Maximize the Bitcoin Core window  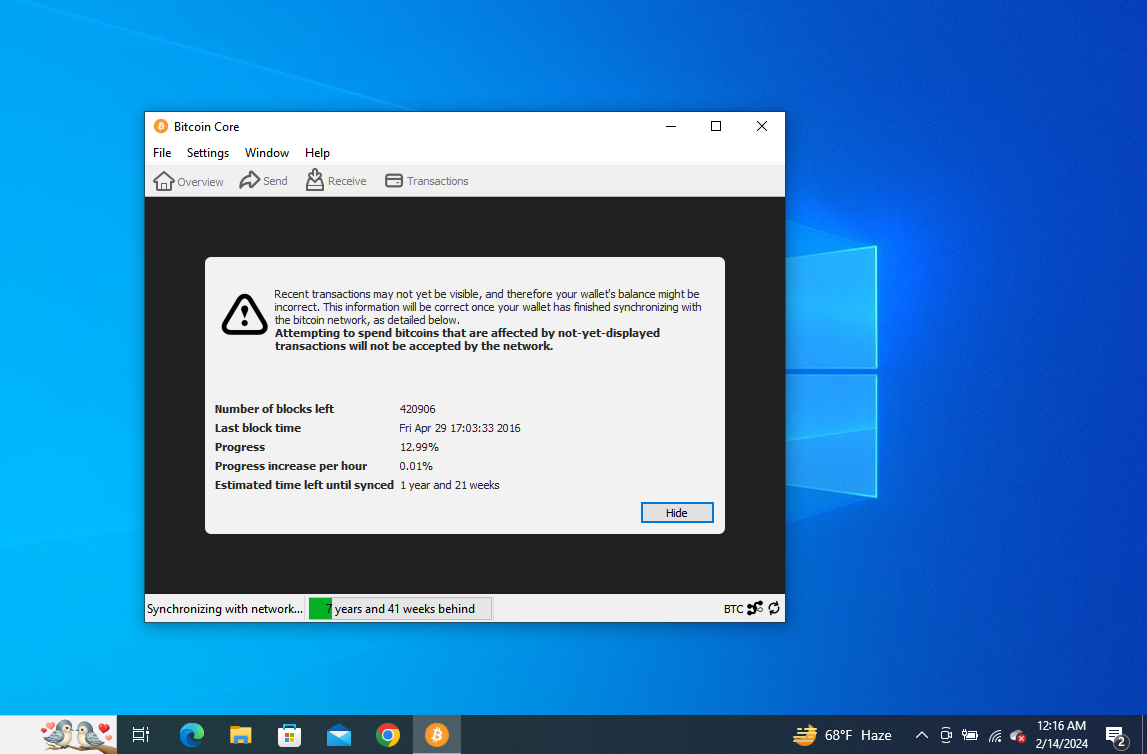click(716, 127)
